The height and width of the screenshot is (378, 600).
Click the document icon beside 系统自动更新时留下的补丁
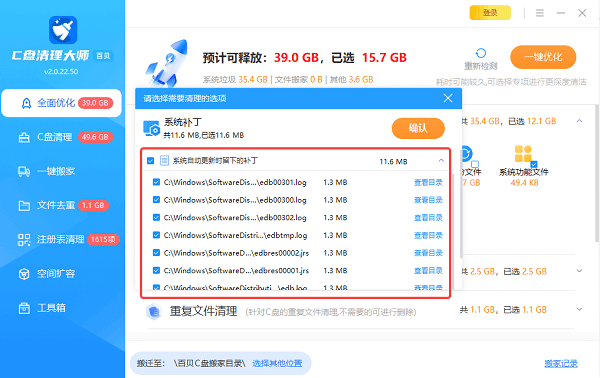coord(164,160)
